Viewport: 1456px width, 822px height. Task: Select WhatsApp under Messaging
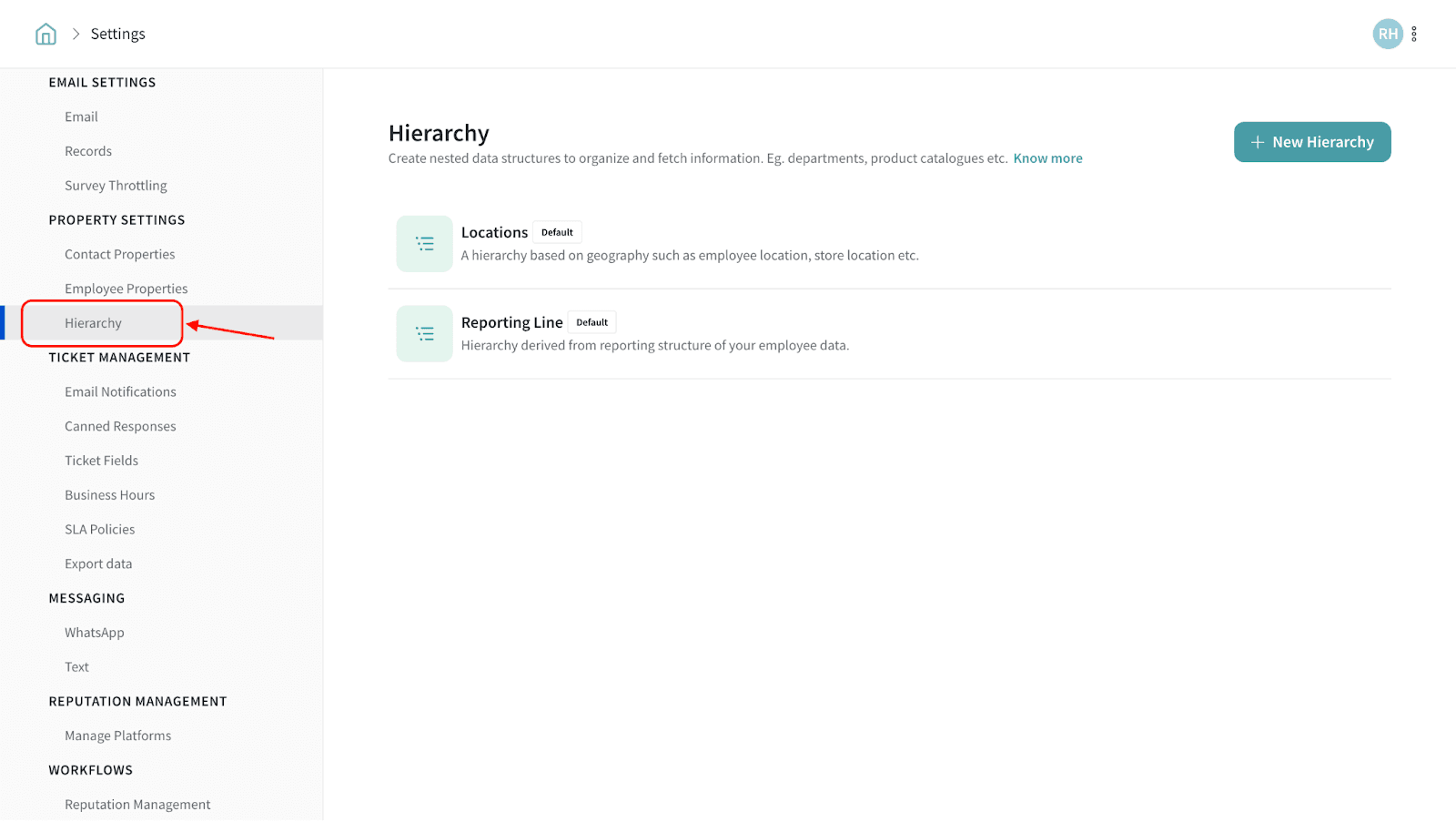click(94, 633)
